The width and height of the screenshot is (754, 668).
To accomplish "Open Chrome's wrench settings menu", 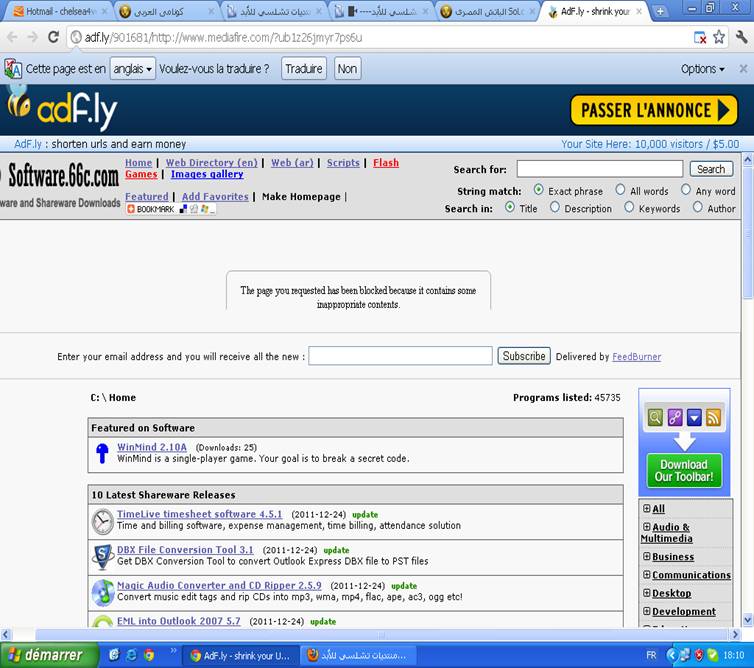I will click(x=741, y=37).
